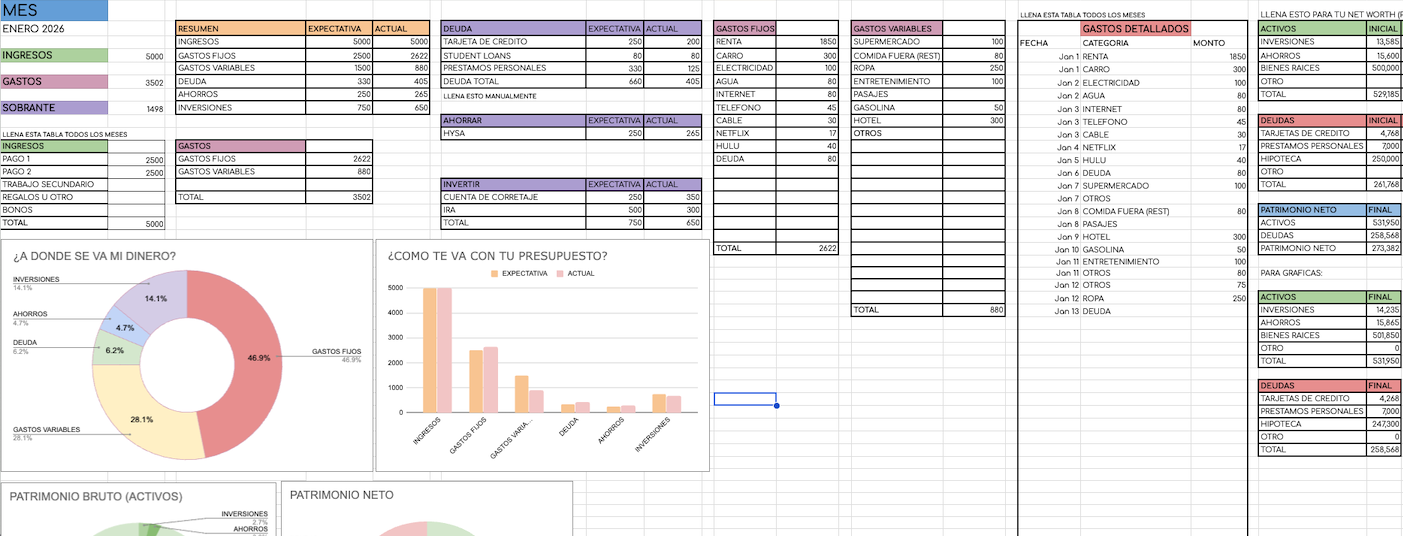Click the selected cell's blue fill handle
Screen dimensions: 1403x536
click(x=776, y=405)
